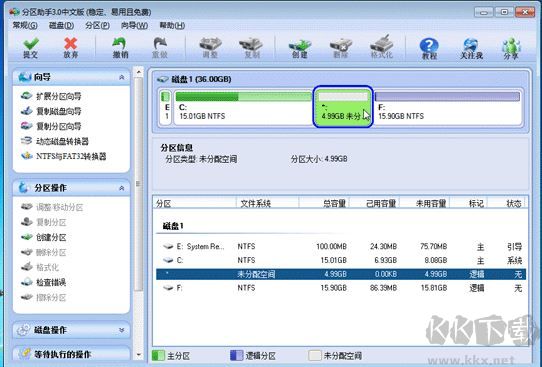This screenshot has height=367, width=542.
Task: Click the 已用容量 column header
Action: (x=375, y=204)
